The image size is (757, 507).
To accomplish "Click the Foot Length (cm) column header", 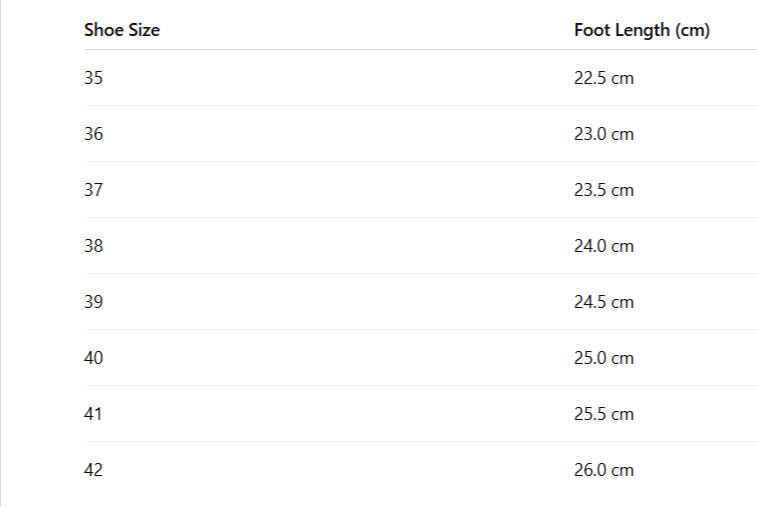I will [x=641, y=30].
